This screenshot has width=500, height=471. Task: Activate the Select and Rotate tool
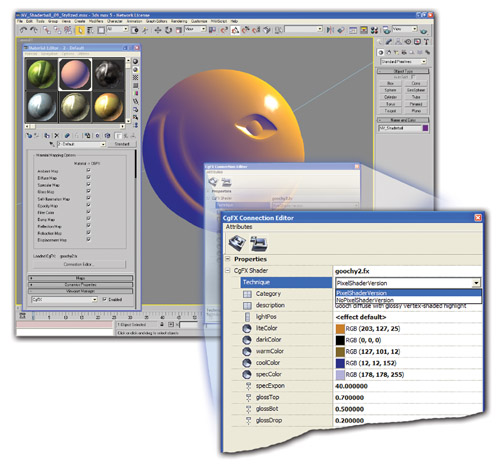(168, 30)
